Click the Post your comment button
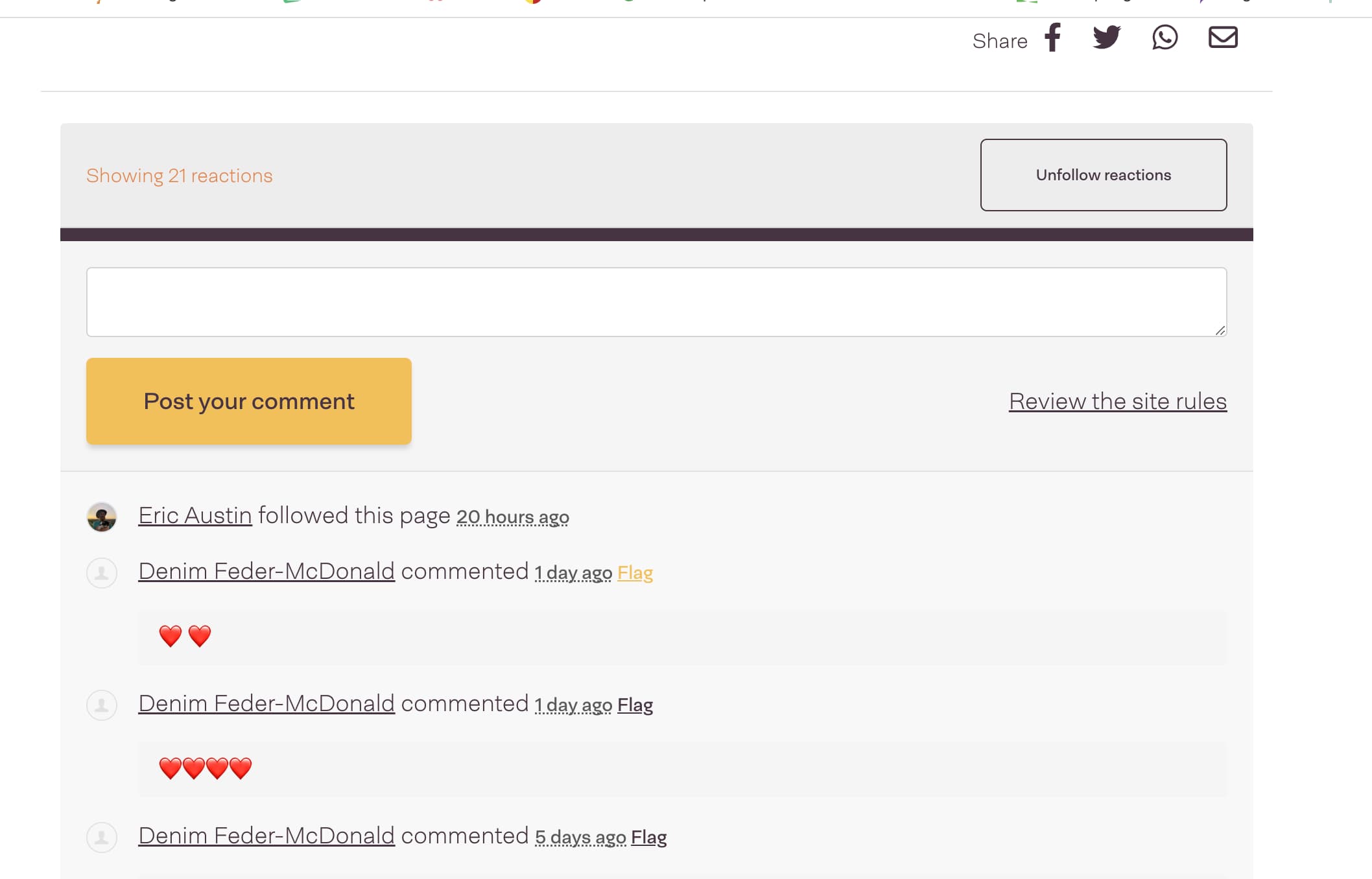The image size is (1372, 879). pyautogui.click(x=249, y=401)
